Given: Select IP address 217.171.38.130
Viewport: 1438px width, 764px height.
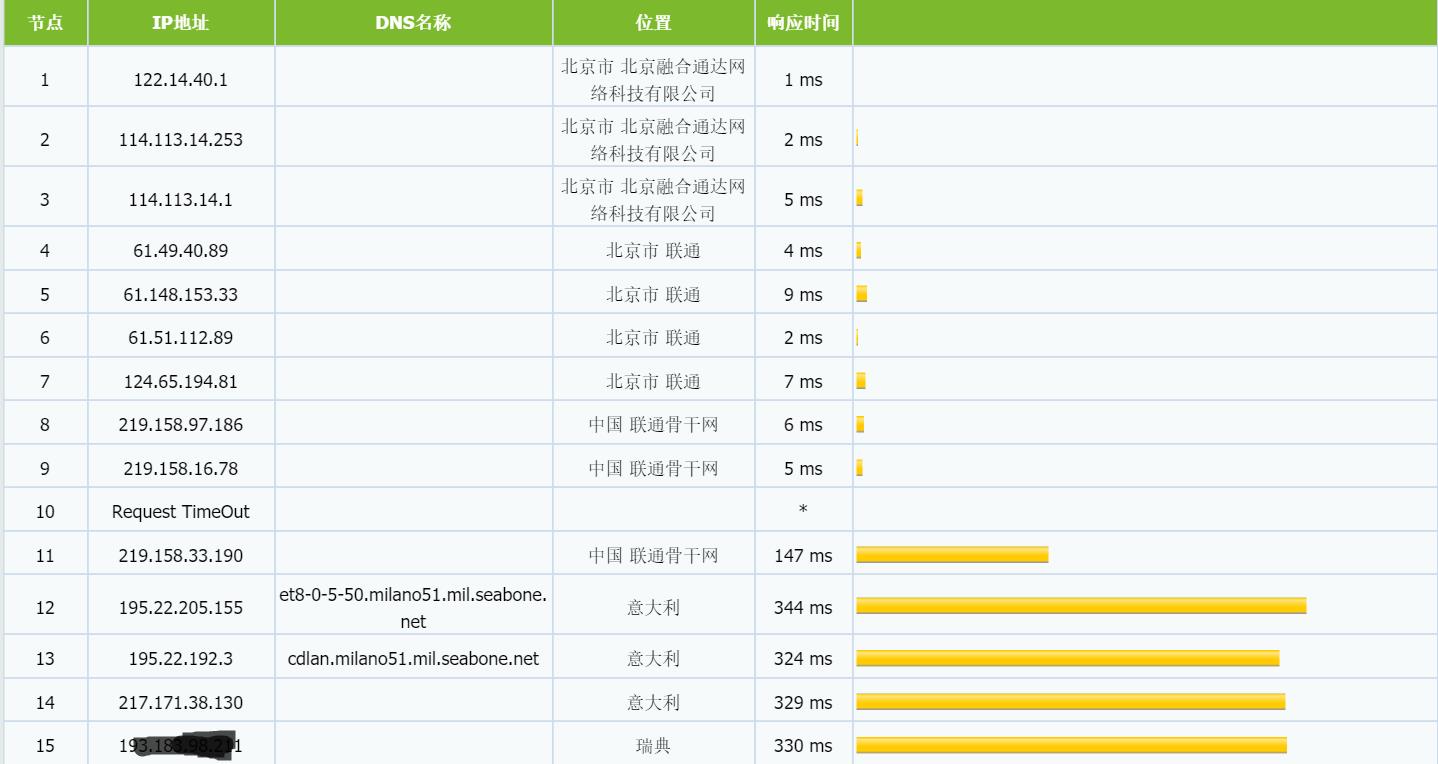Looking at the screenshot, I should [181, 703].
